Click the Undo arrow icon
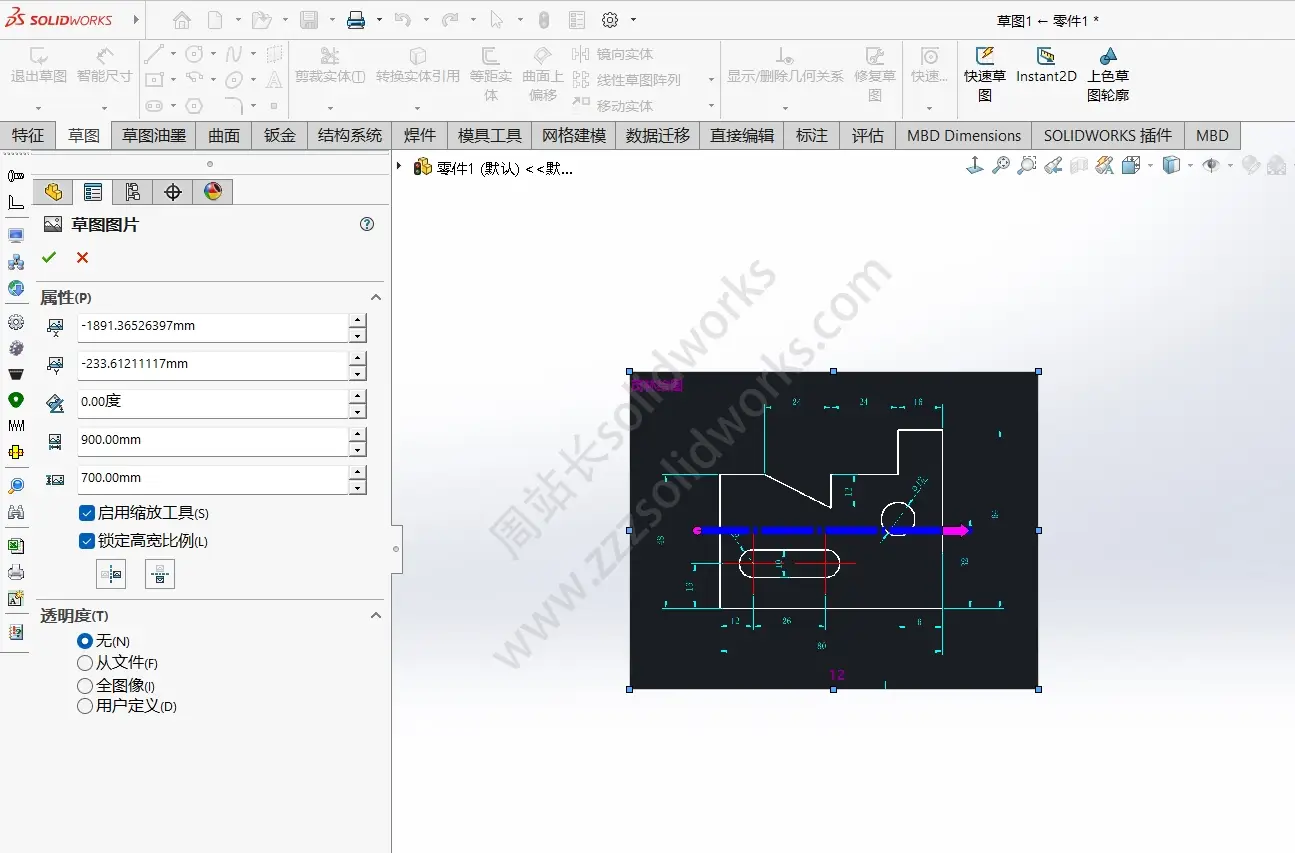Viewport: 1295px width, 853px height. coord(403,20)
